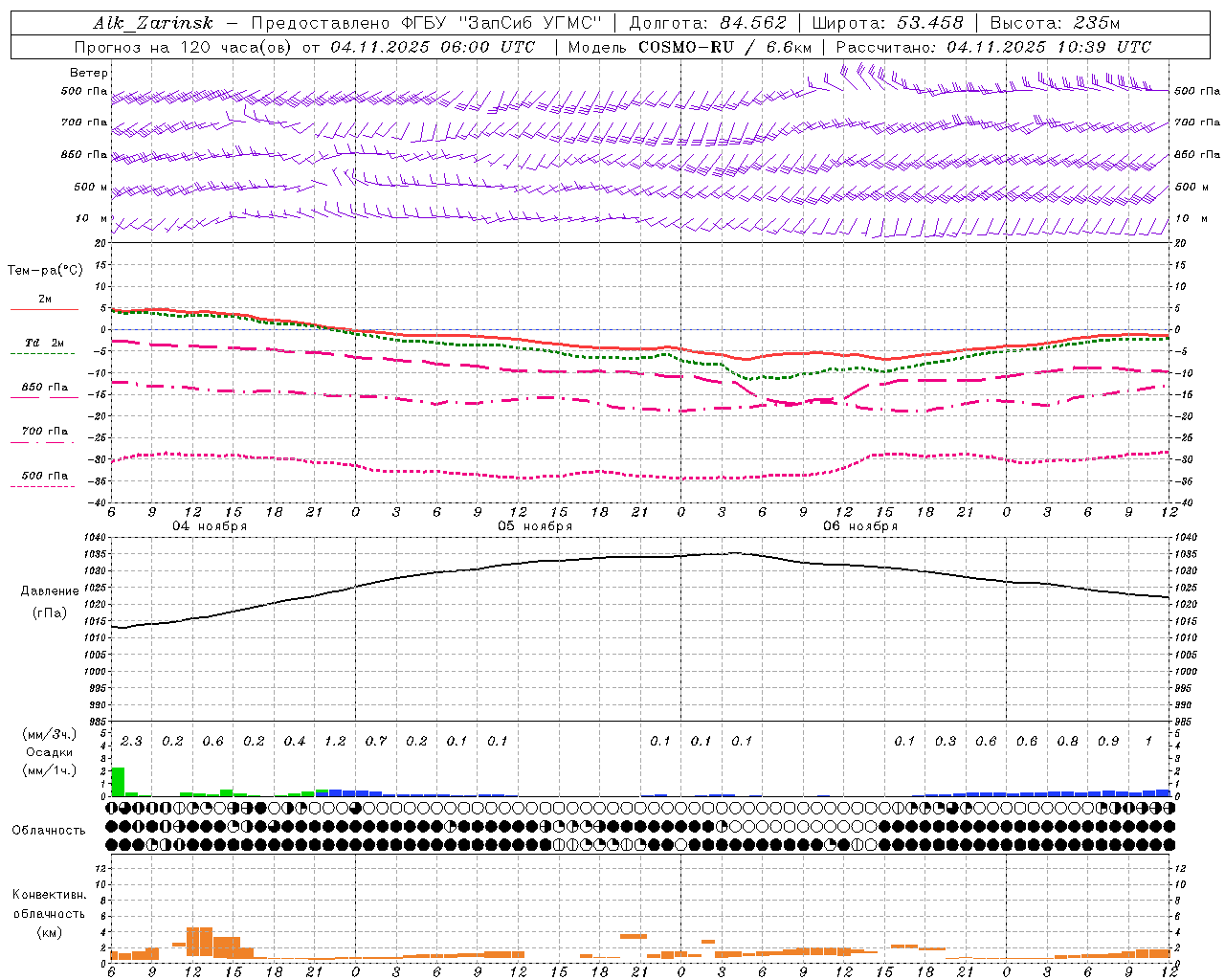1225x980 pixels.
Task: Click the '04 ноября' date label
Action: pos(210,526)
